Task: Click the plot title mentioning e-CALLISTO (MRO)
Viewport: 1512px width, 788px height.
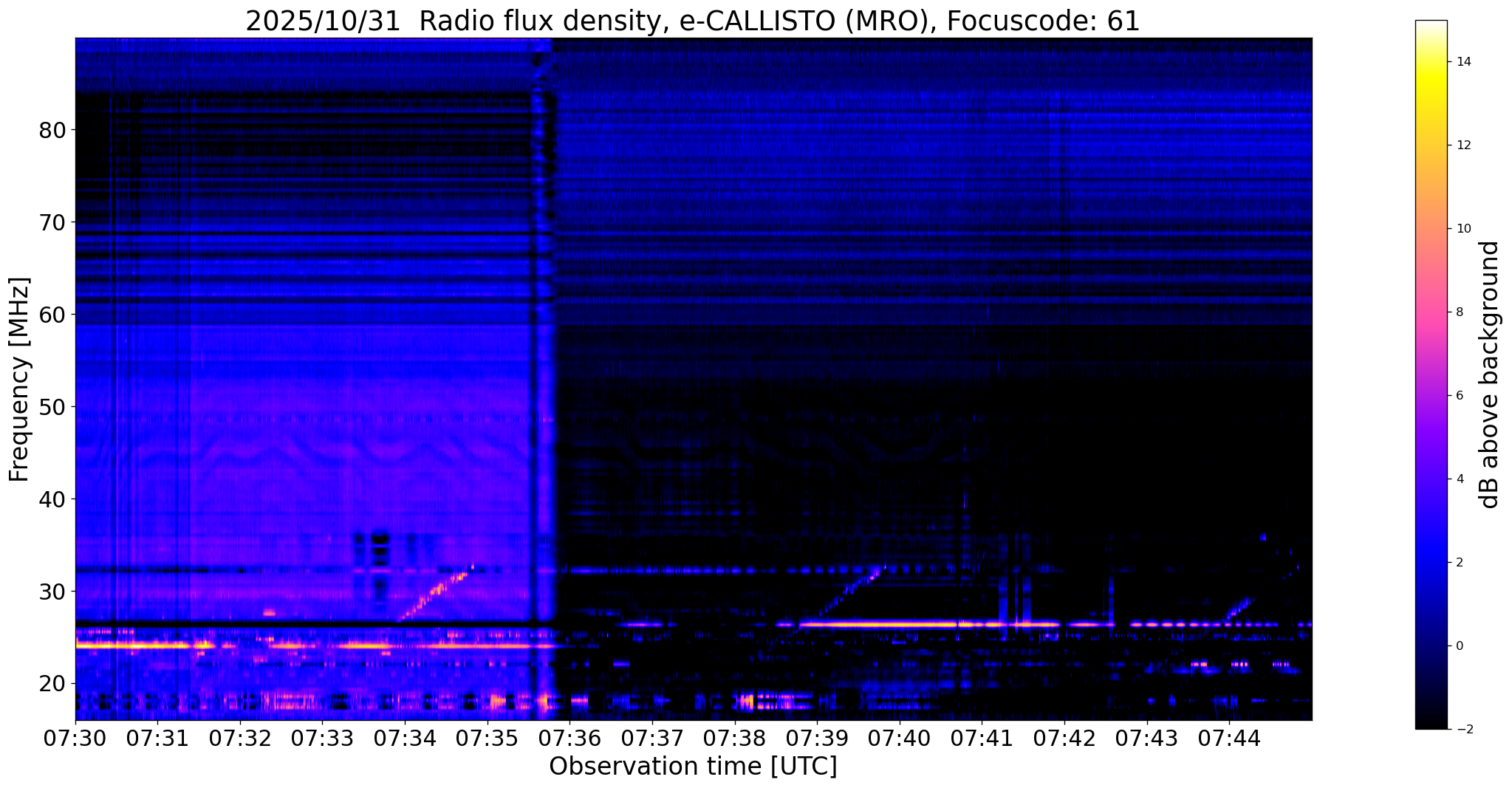Action: click(x=693, y=21)
